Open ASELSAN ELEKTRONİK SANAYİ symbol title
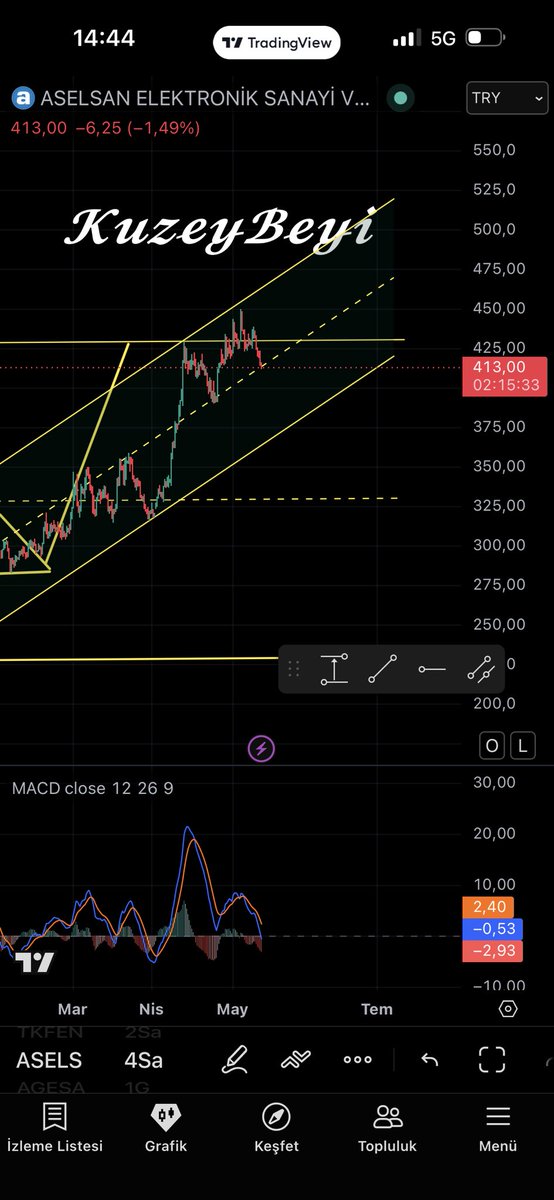The image size is (554, 1200). pos(205,98)
